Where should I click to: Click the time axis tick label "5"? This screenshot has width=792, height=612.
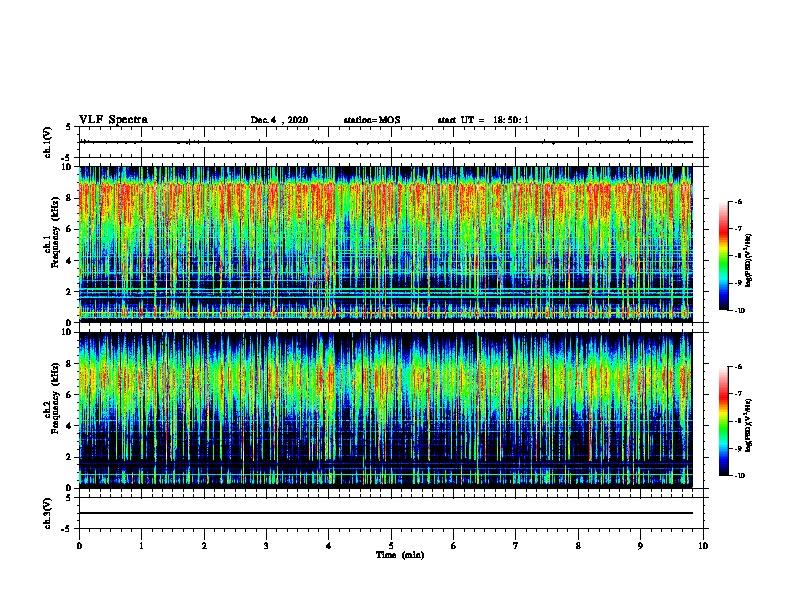coord(391,545)
